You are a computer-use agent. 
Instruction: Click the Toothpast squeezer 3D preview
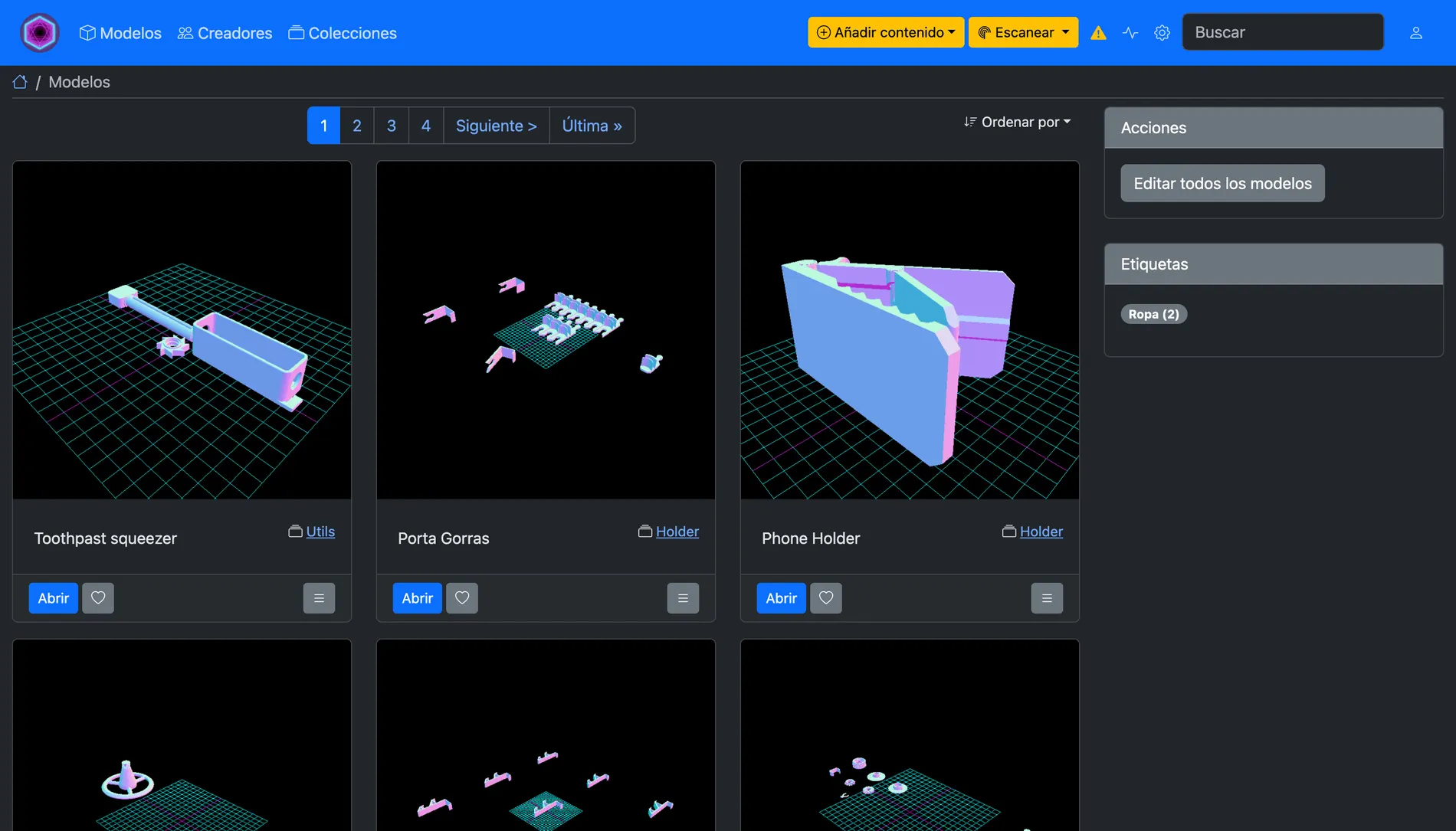click(182, 330)
